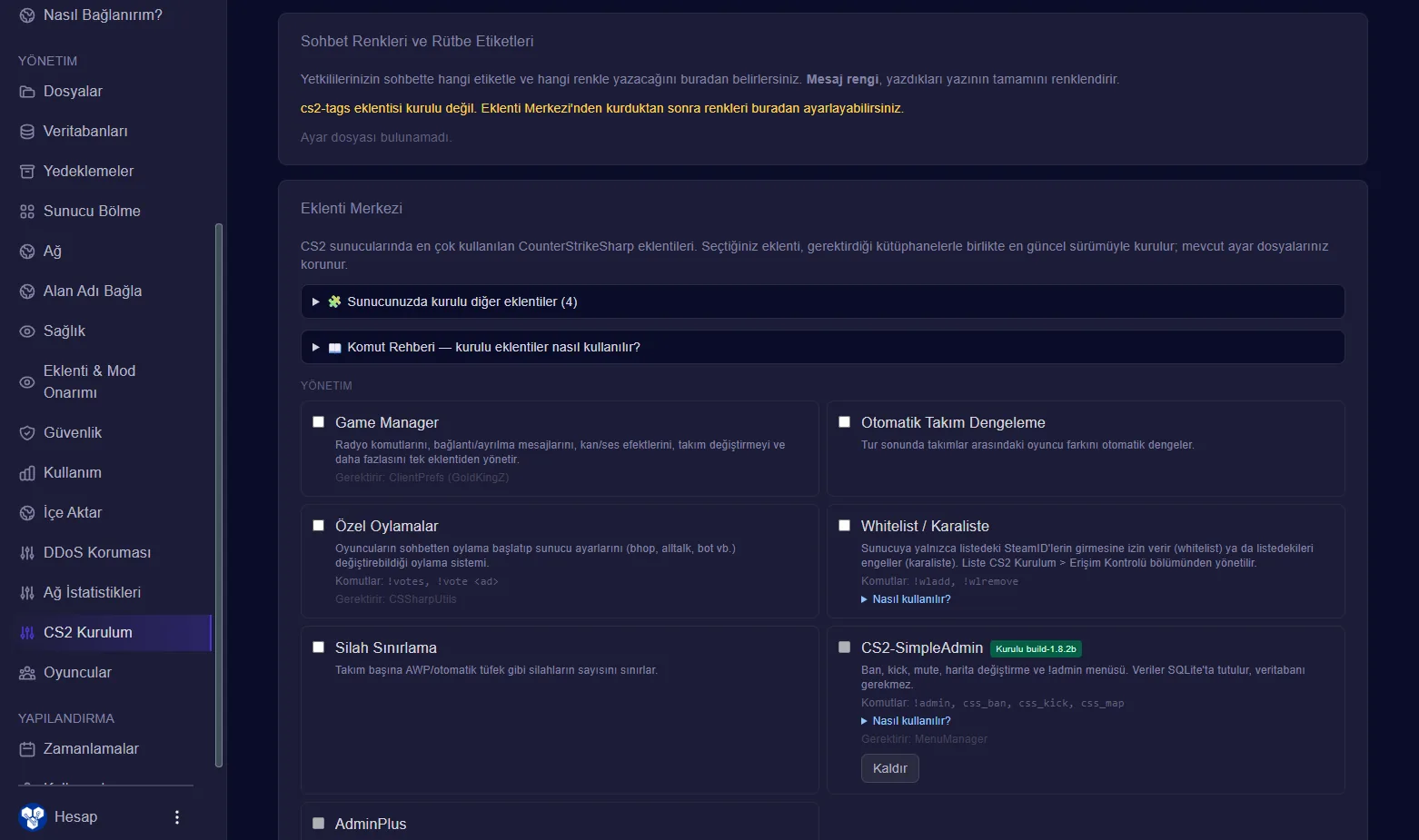Check the Özel Oylamalar plugin box
This screenshot has height=840, width=1419.
[318, 526]
